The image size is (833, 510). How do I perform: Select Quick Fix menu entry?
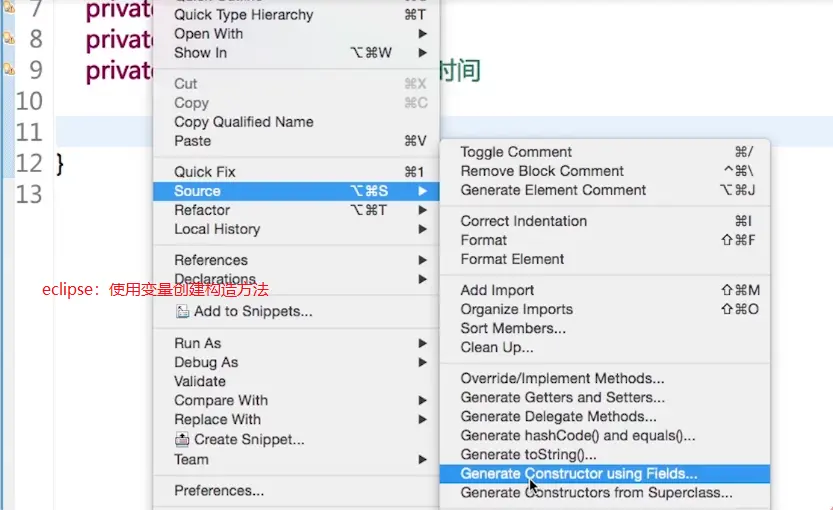(x=205, y=172)
